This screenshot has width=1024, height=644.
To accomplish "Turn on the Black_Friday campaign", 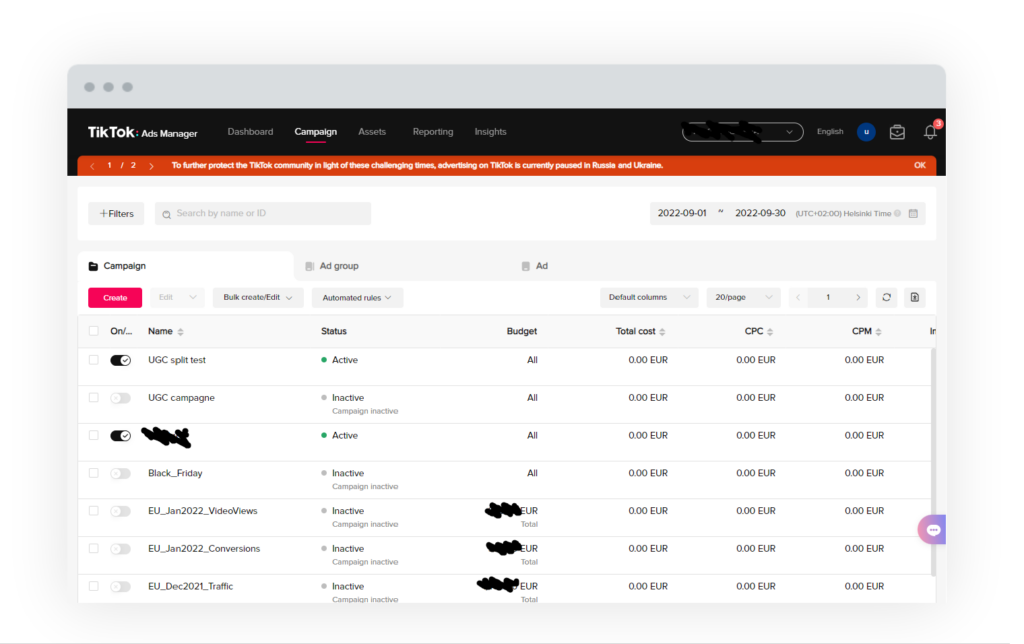I will [x=120, y=474].
